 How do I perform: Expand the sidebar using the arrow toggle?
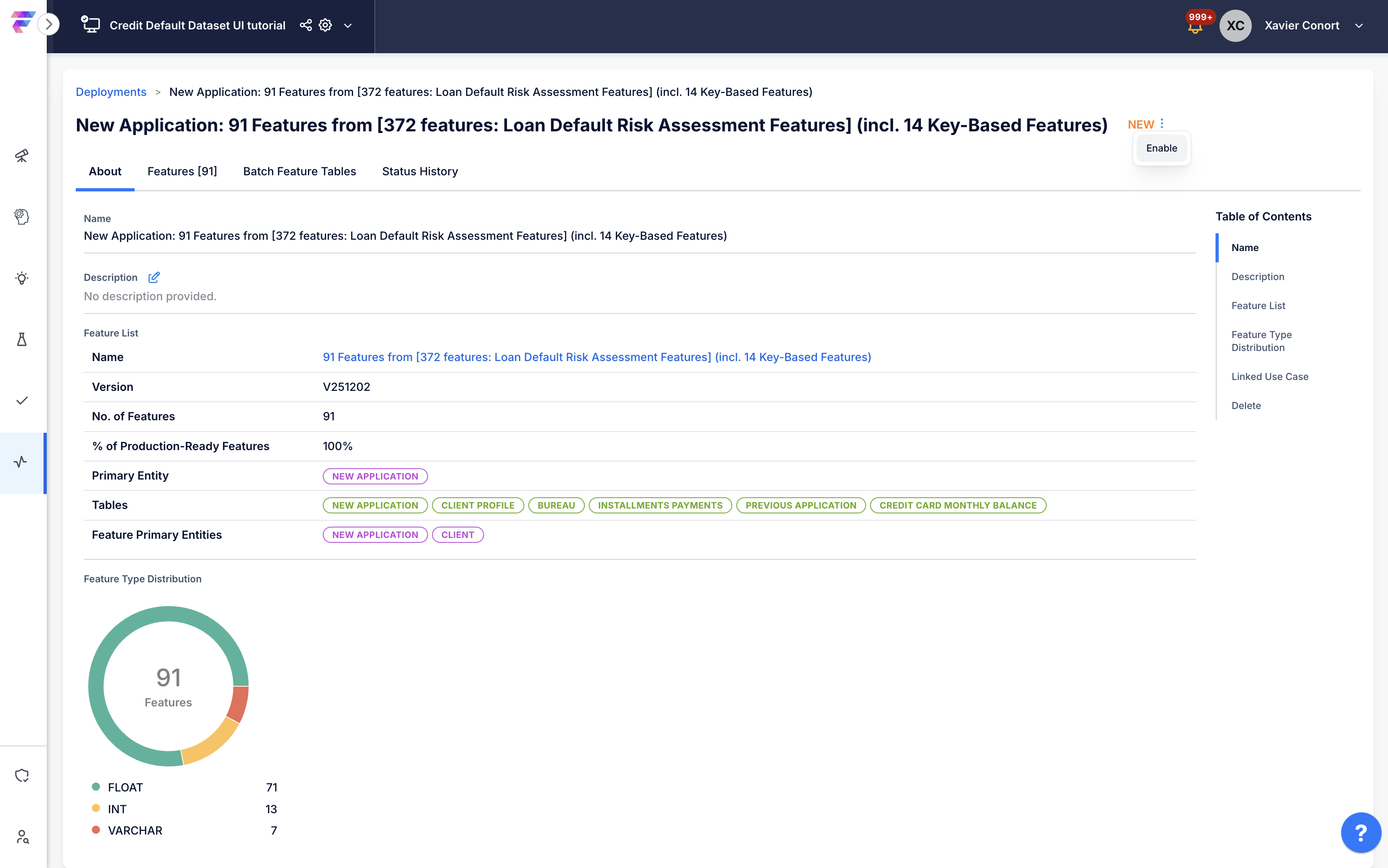click(x=49, y=24)
